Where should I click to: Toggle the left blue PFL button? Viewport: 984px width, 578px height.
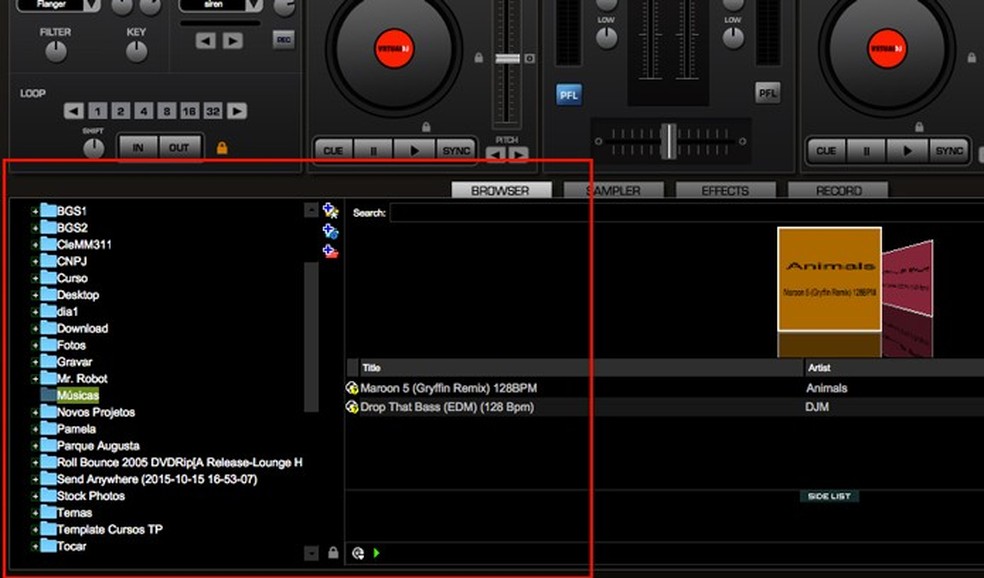[x=569, y=94]
